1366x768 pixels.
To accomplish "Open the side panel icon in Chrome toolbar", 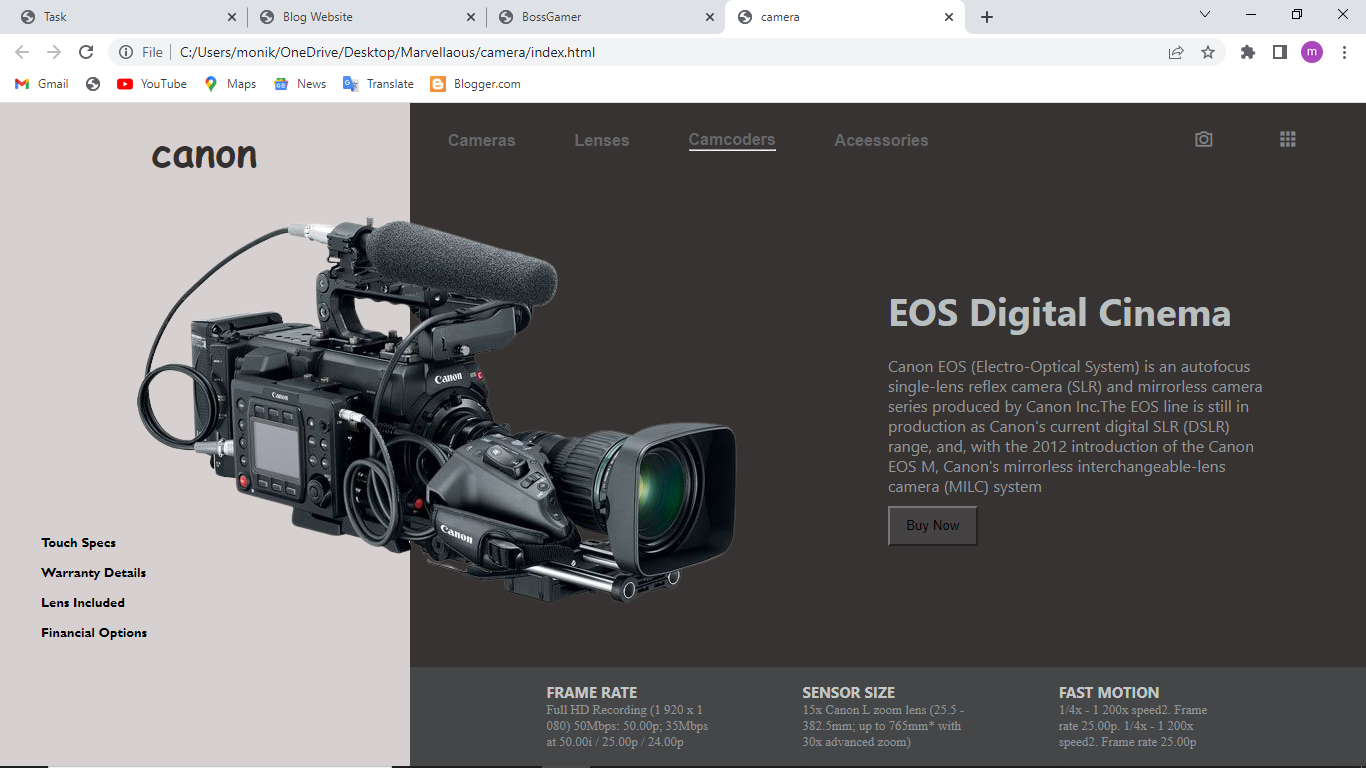I will [x=1280, y=52].
